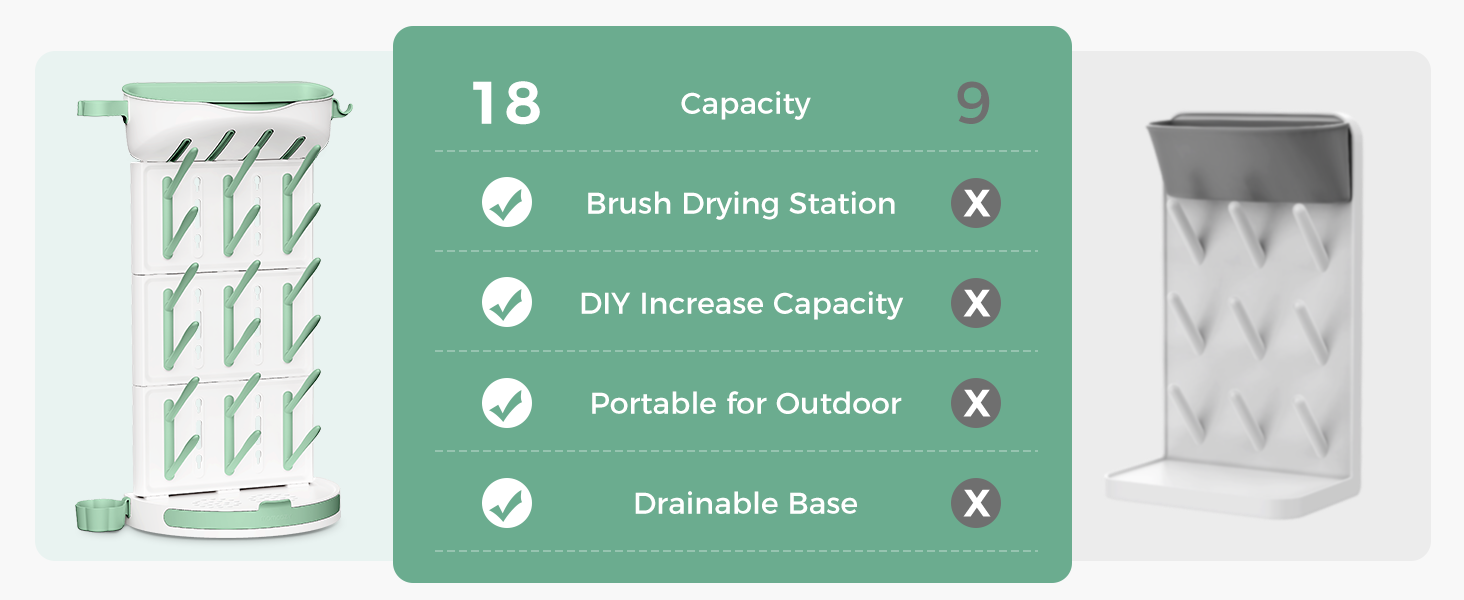Screen dimensions: 1464x600
Task: Click the X icon in Portable for Outdoor row
Action: point(975,403)
